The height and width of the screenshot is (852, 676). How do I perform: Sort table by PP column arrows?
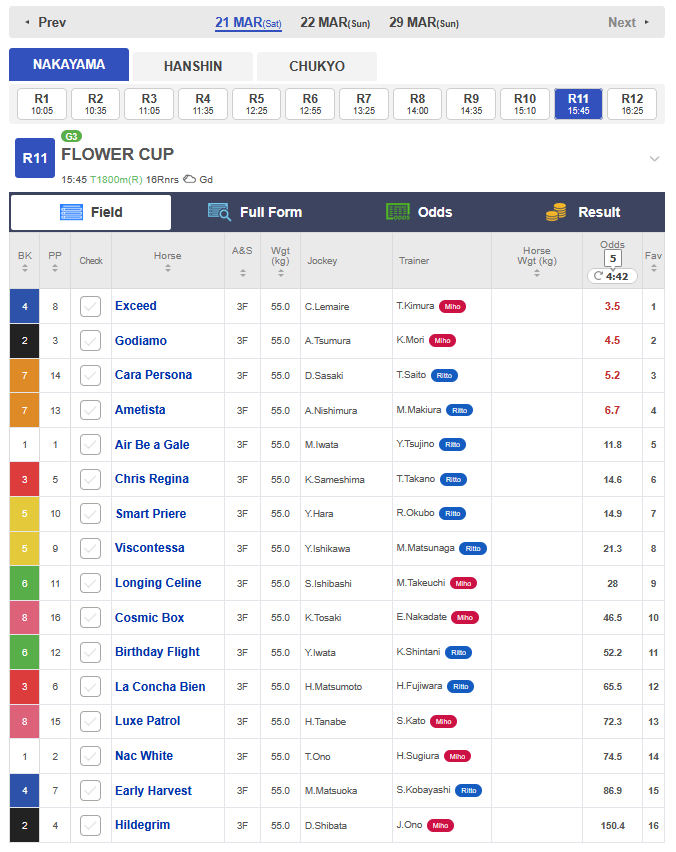55,268
